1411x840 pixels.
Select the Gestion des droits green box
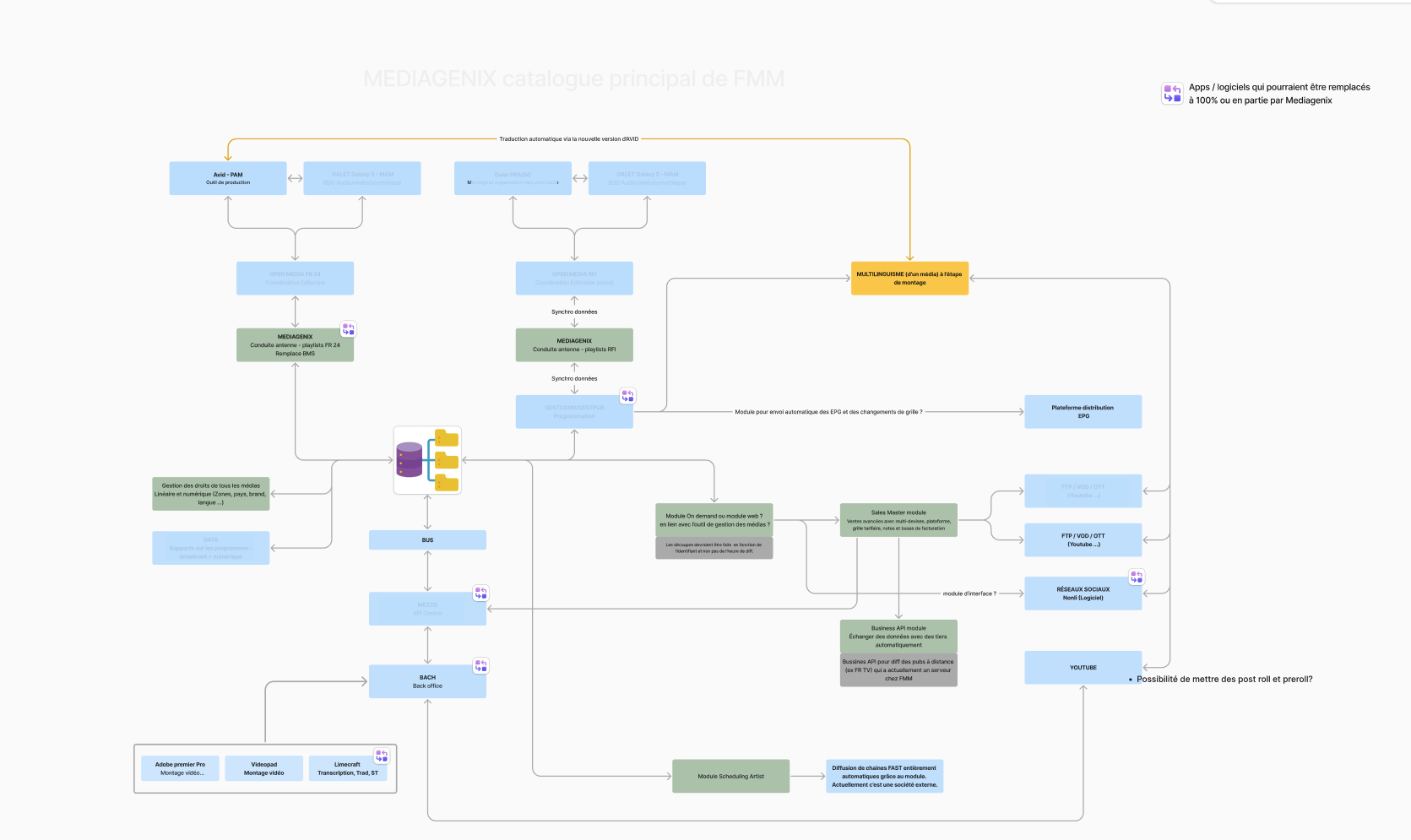coord(211,494)
